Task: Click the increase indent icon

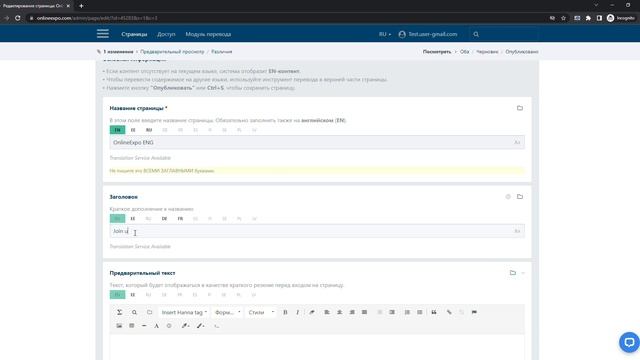Action: [392, 312]
